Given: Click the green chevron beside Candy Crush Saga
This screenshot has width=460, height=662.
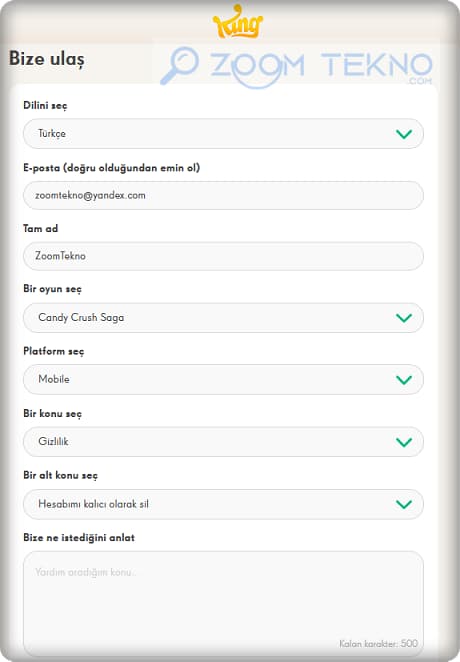Looking at the screenshot, I should pos(404,318).
